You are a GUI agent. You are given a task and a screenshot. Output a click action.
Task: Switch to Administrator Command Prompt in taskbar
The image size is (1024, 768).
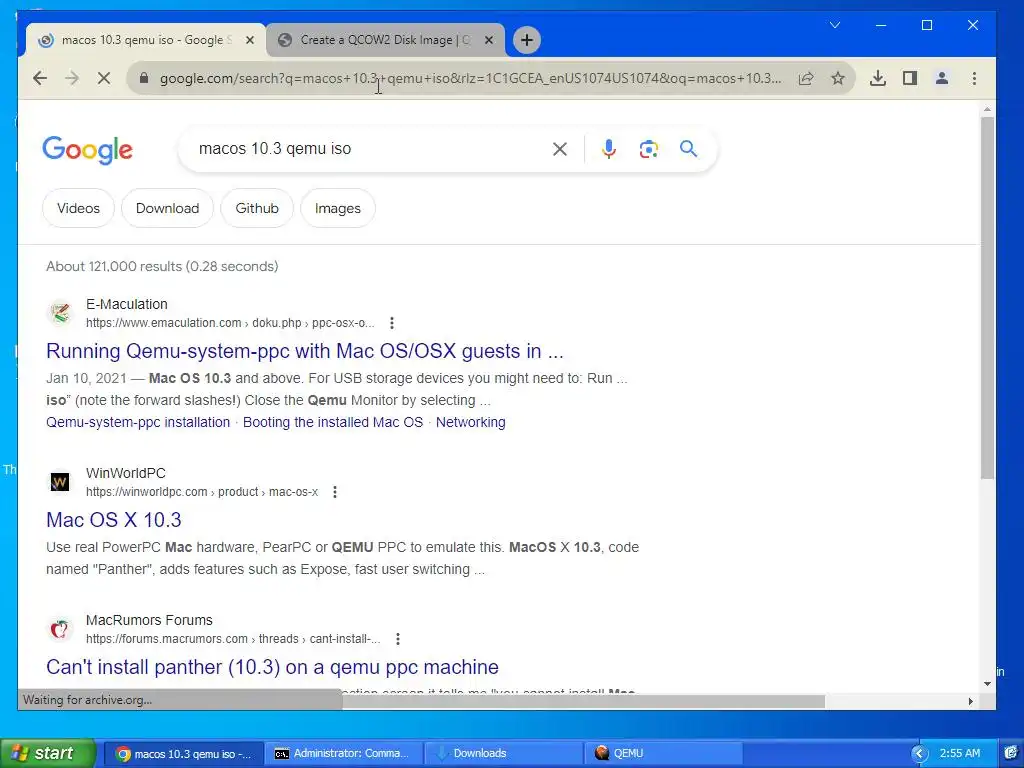(x=344, y=754)
